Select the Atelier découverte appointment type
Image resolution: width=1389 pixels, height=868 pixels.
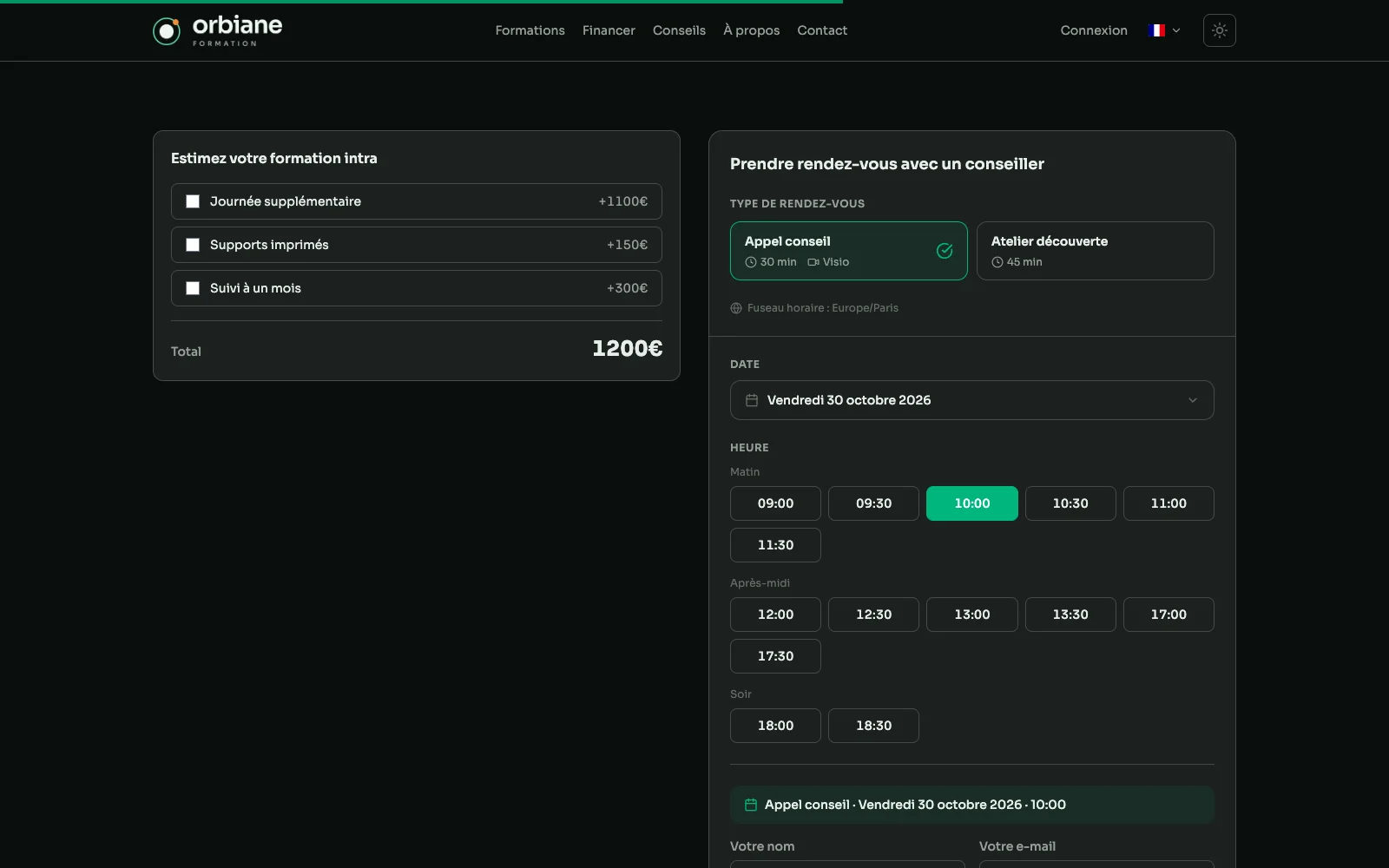[1095, 251]
